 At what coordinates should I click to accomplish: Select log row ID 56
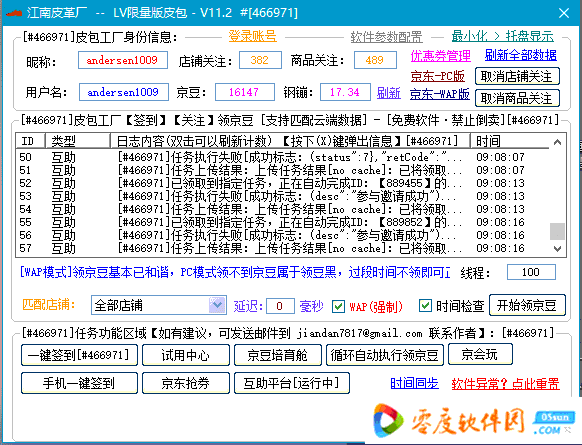[282, 235]
